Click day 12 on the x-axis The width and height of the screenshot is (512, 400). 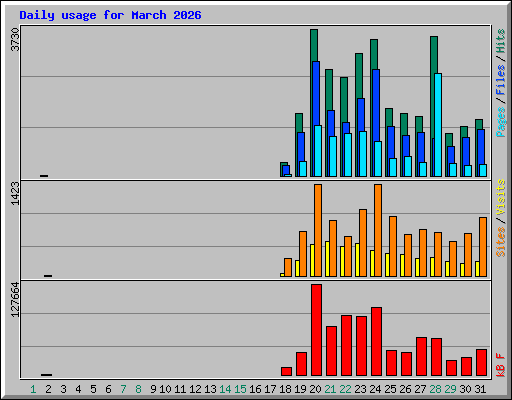pyautogui.click(x=195, y=389)
